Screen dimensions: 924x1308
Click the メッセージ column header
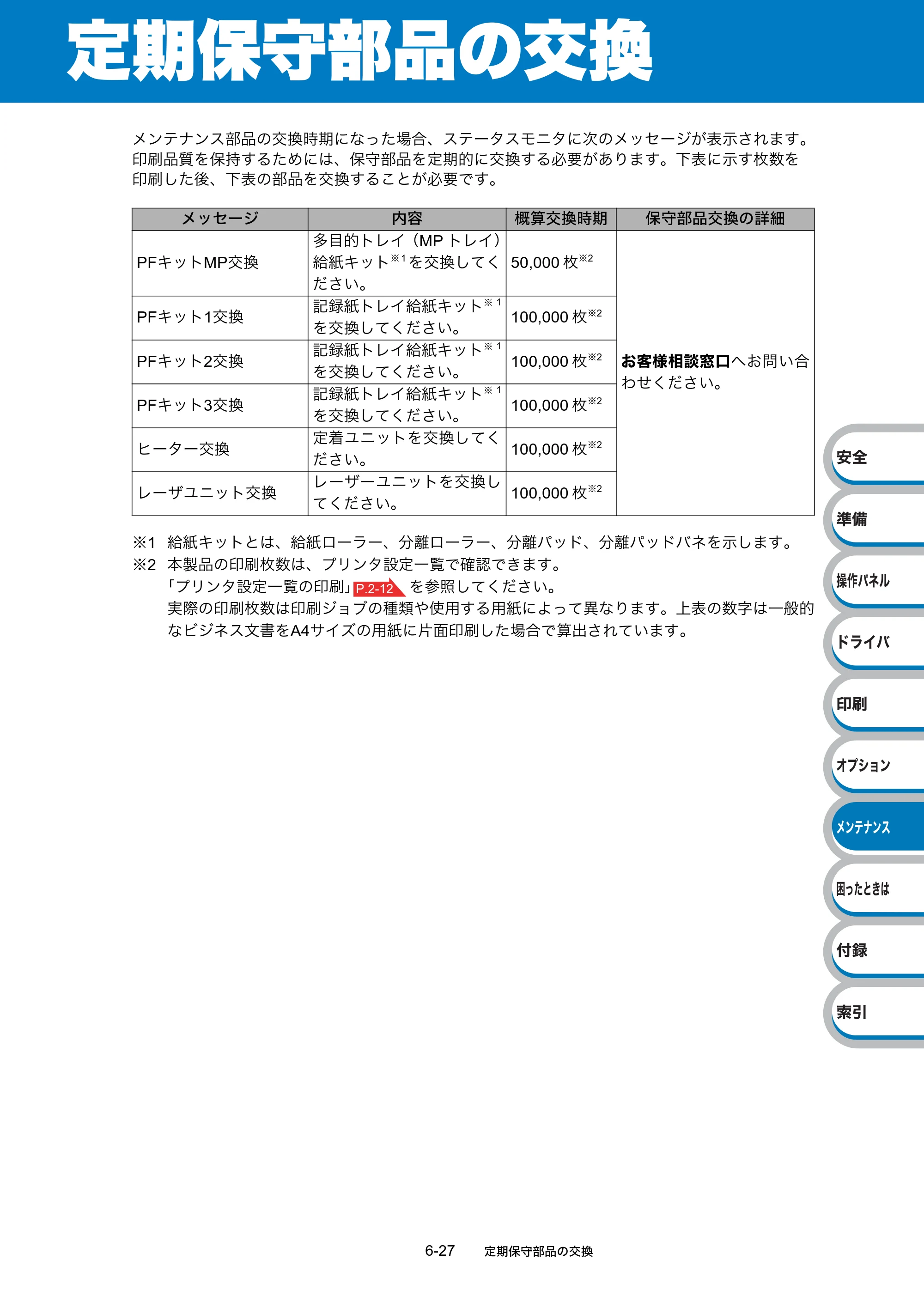pos(220,219)
